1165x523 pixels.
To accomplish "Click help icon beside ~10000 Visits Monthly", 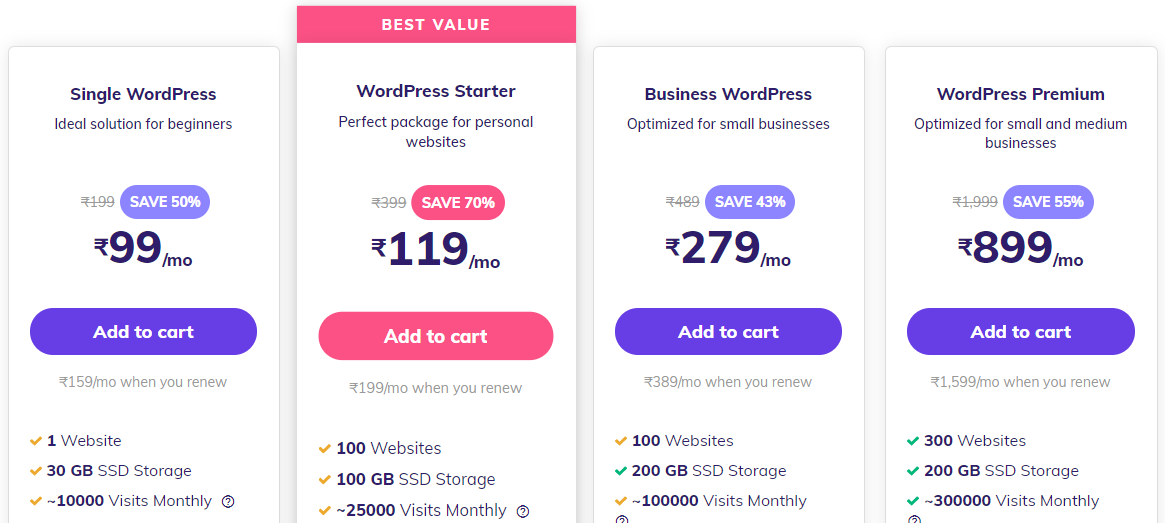I will pos(228,502).
